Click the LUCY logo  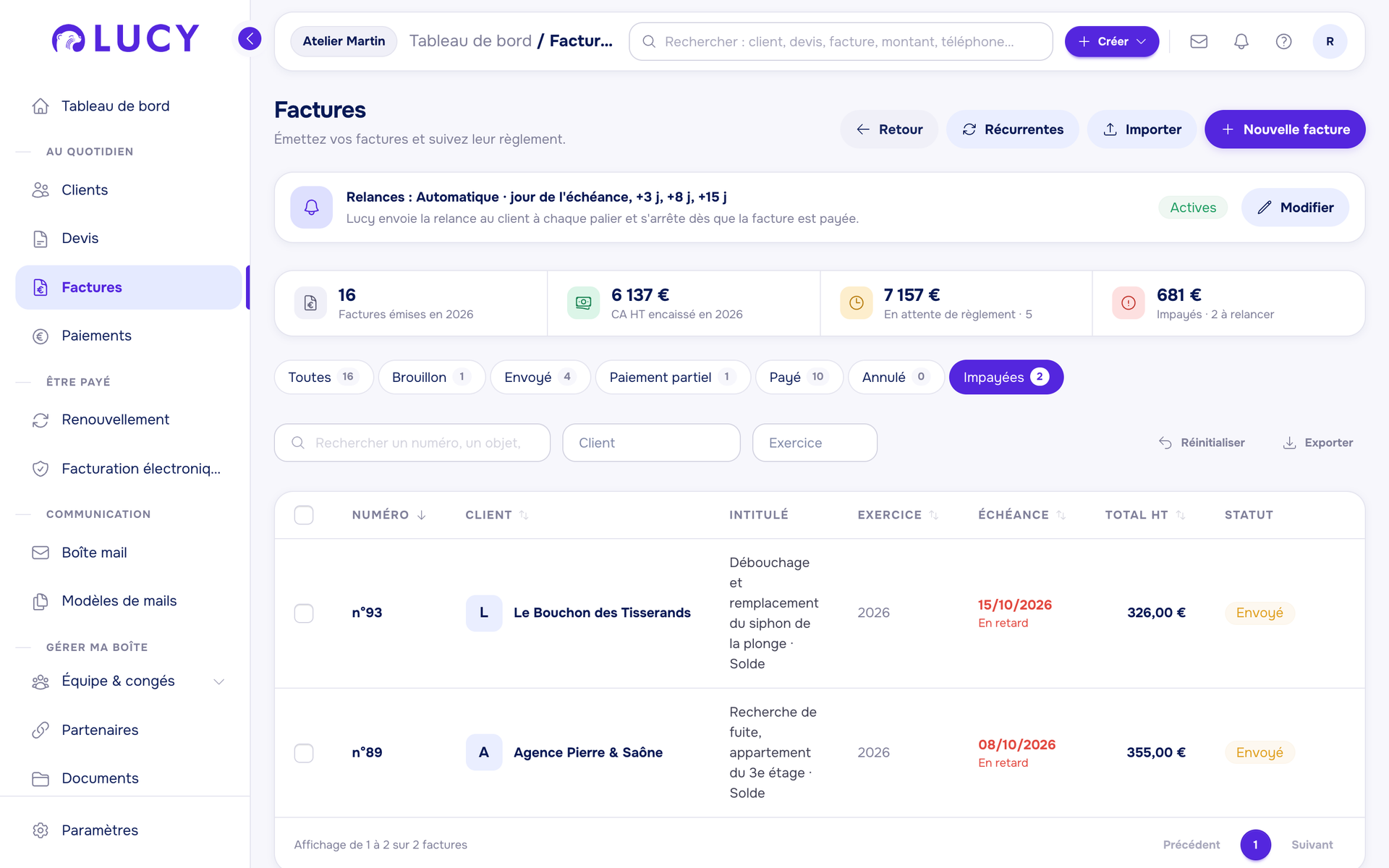[125, 38]
